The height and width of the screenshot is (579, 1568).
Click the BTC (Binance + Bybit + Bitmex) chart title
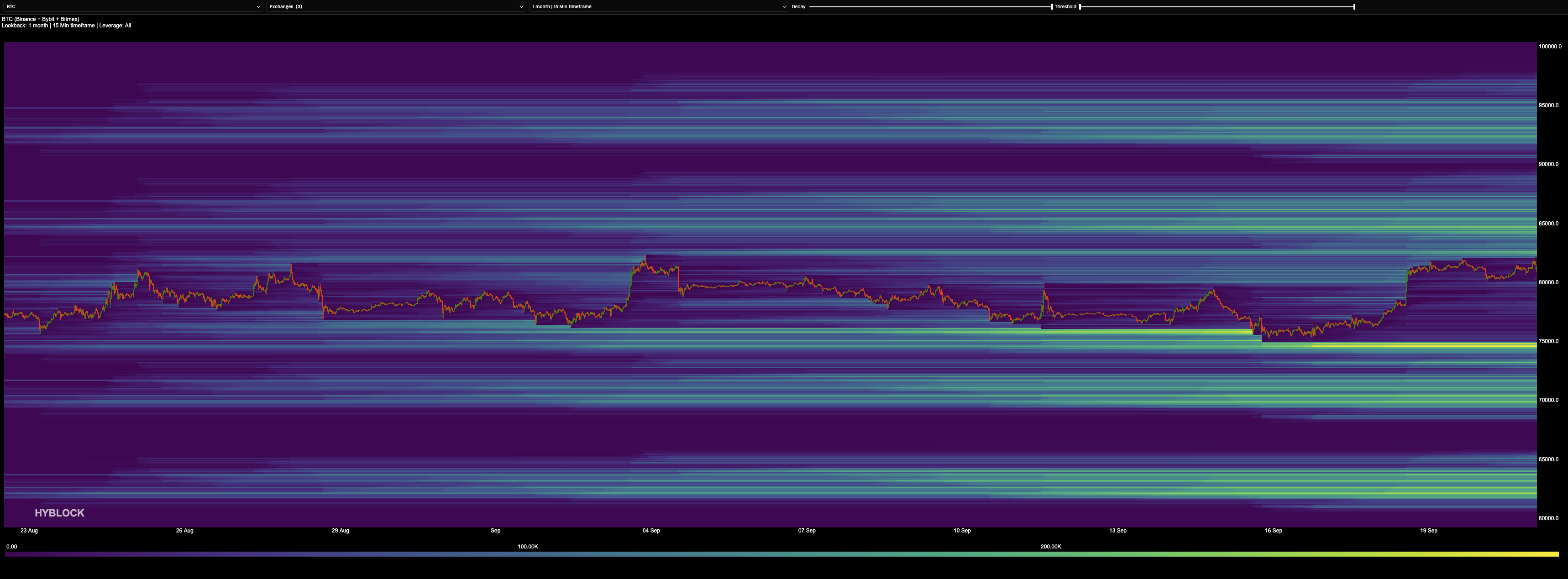[x=40, y=19]
